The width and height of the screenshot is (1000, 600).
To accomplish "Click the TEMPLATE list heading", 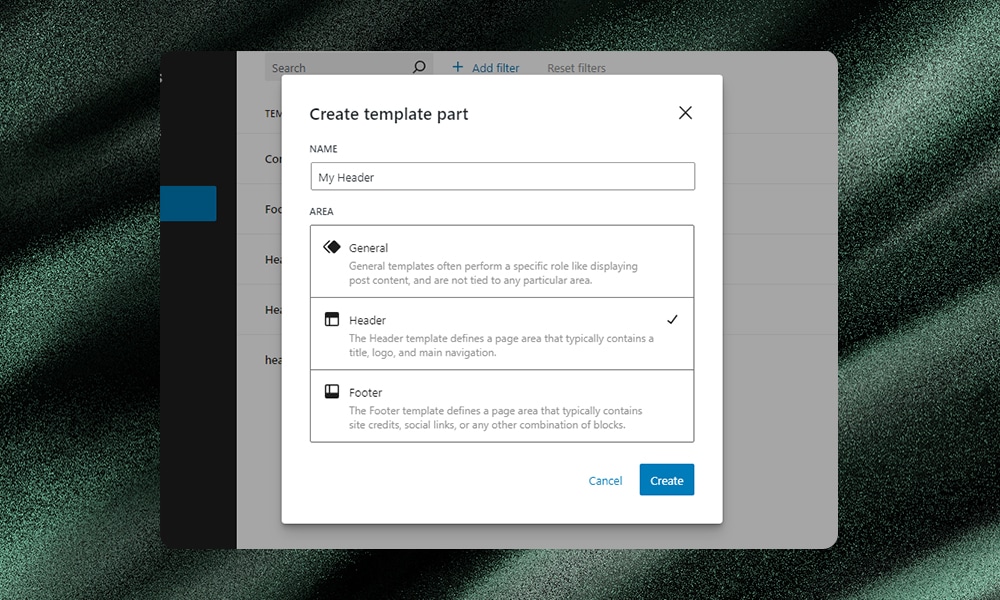I will click(x=273, y=113).
